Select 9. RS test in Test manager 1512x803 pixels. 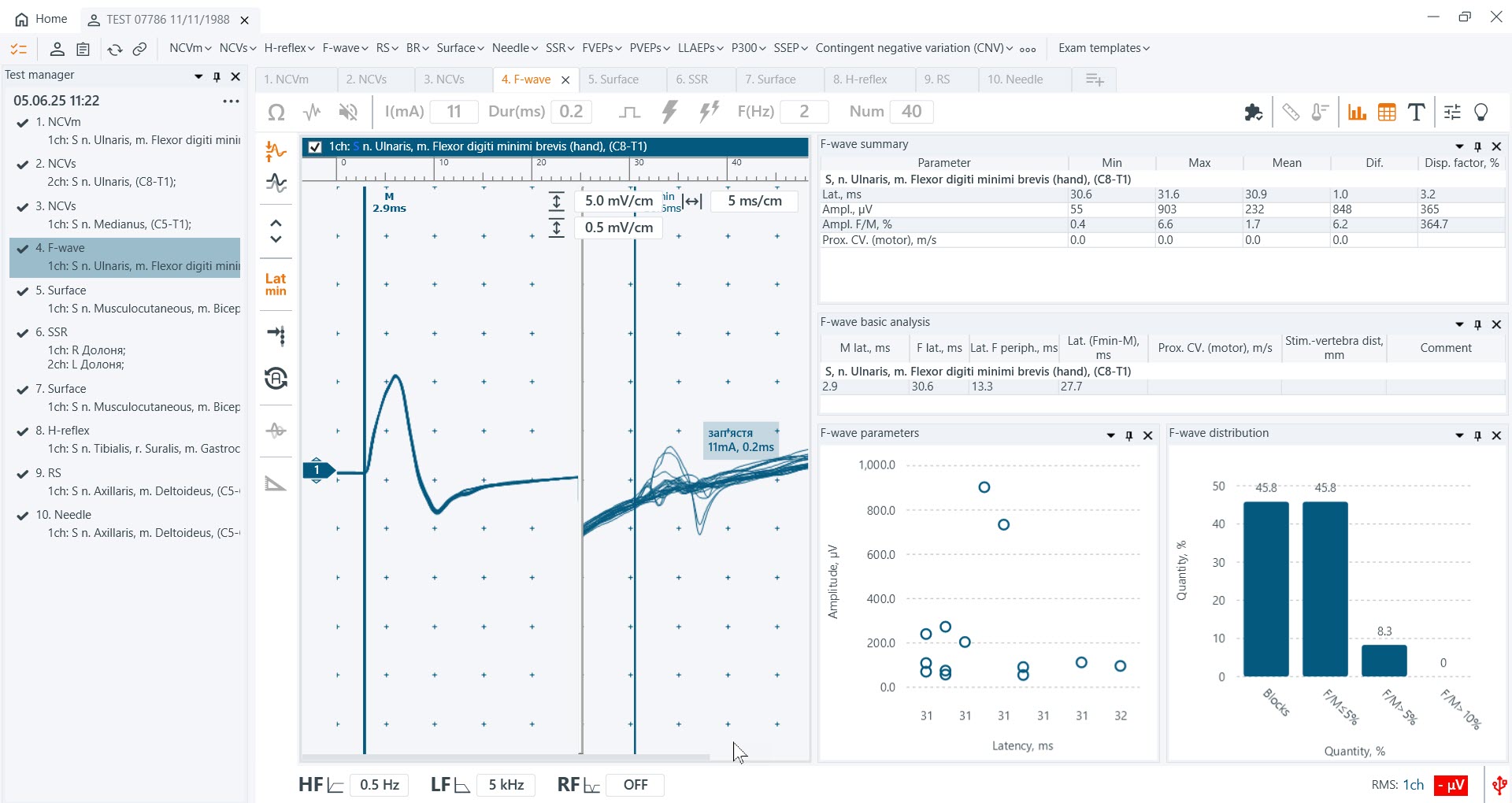49,473
